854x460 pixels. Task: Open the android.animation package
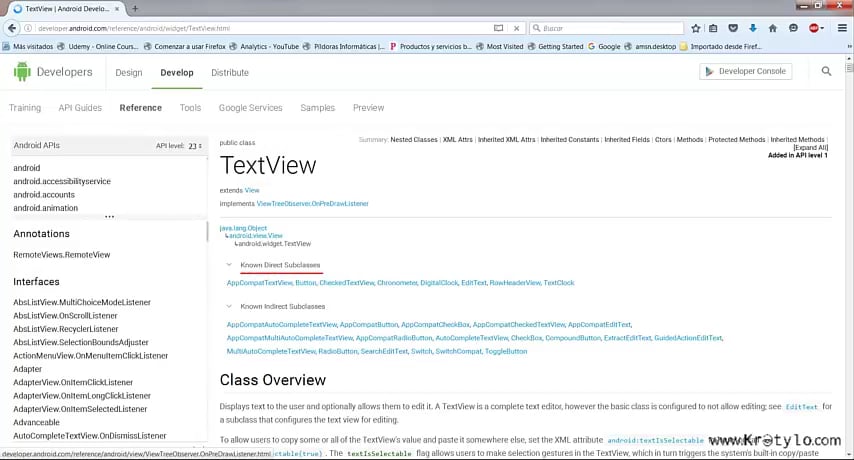pyautogui.click(x=46, y=208)
